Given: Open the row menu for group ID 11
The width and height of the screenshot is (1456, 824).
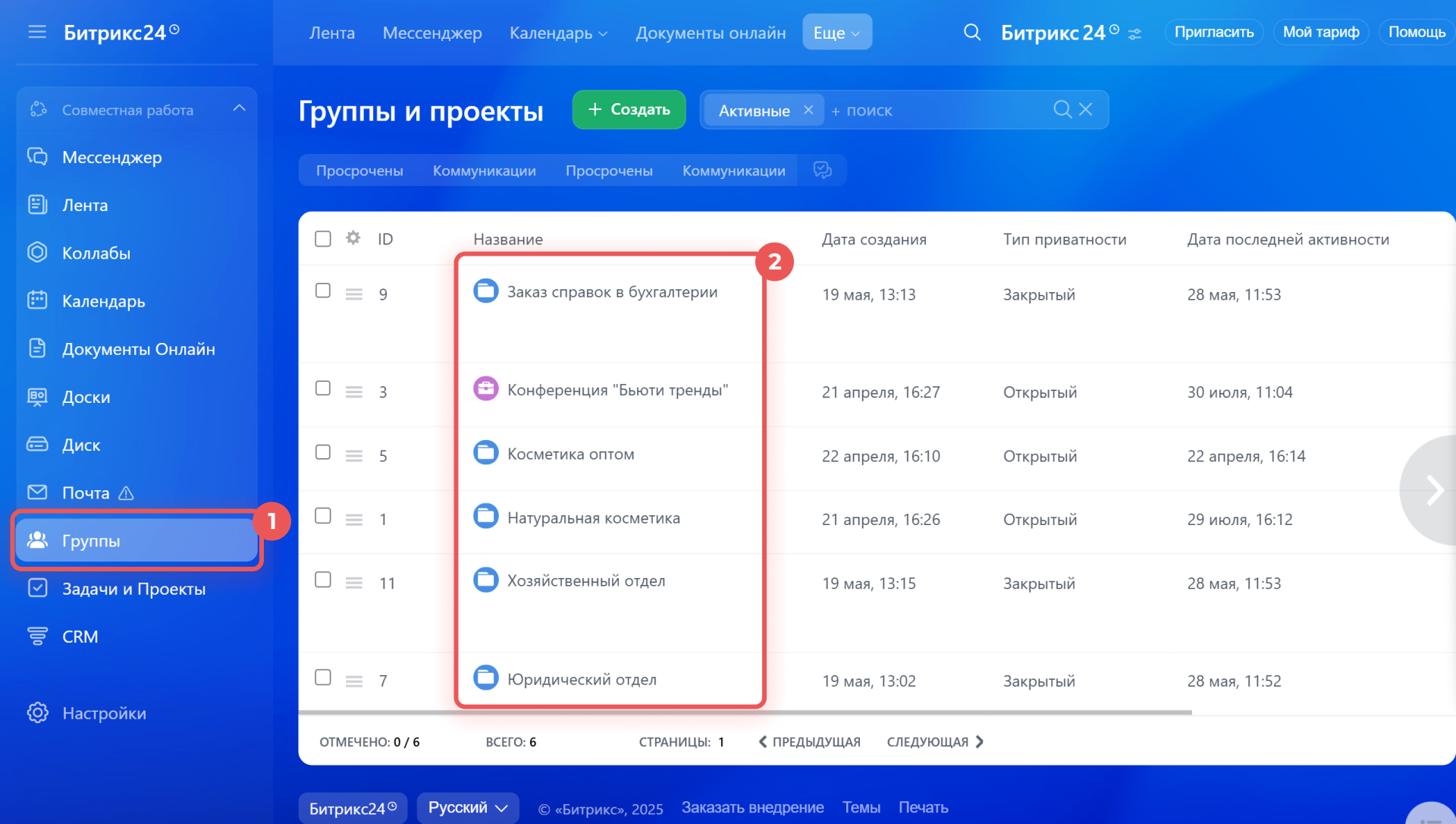Looking at the screenshot, I should coord(354,583).
